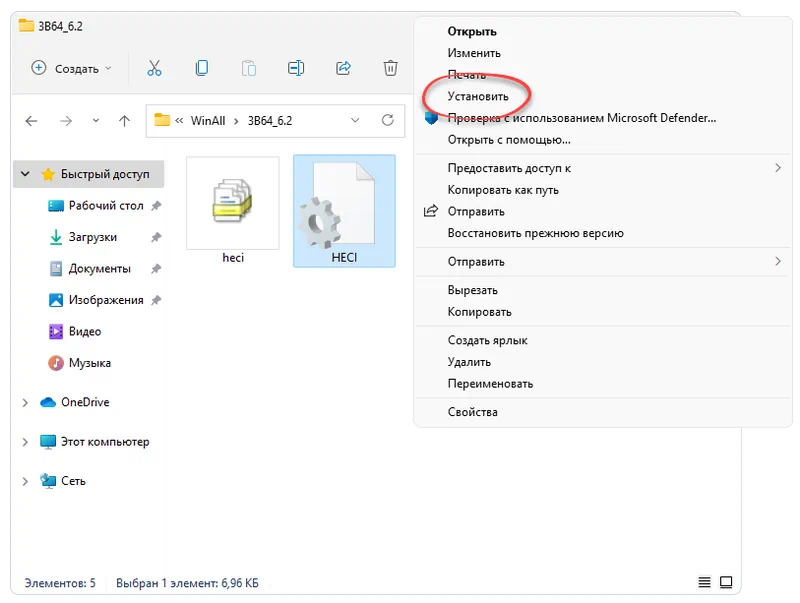
Task: Click WinAll in the address path
Action: 208,121
